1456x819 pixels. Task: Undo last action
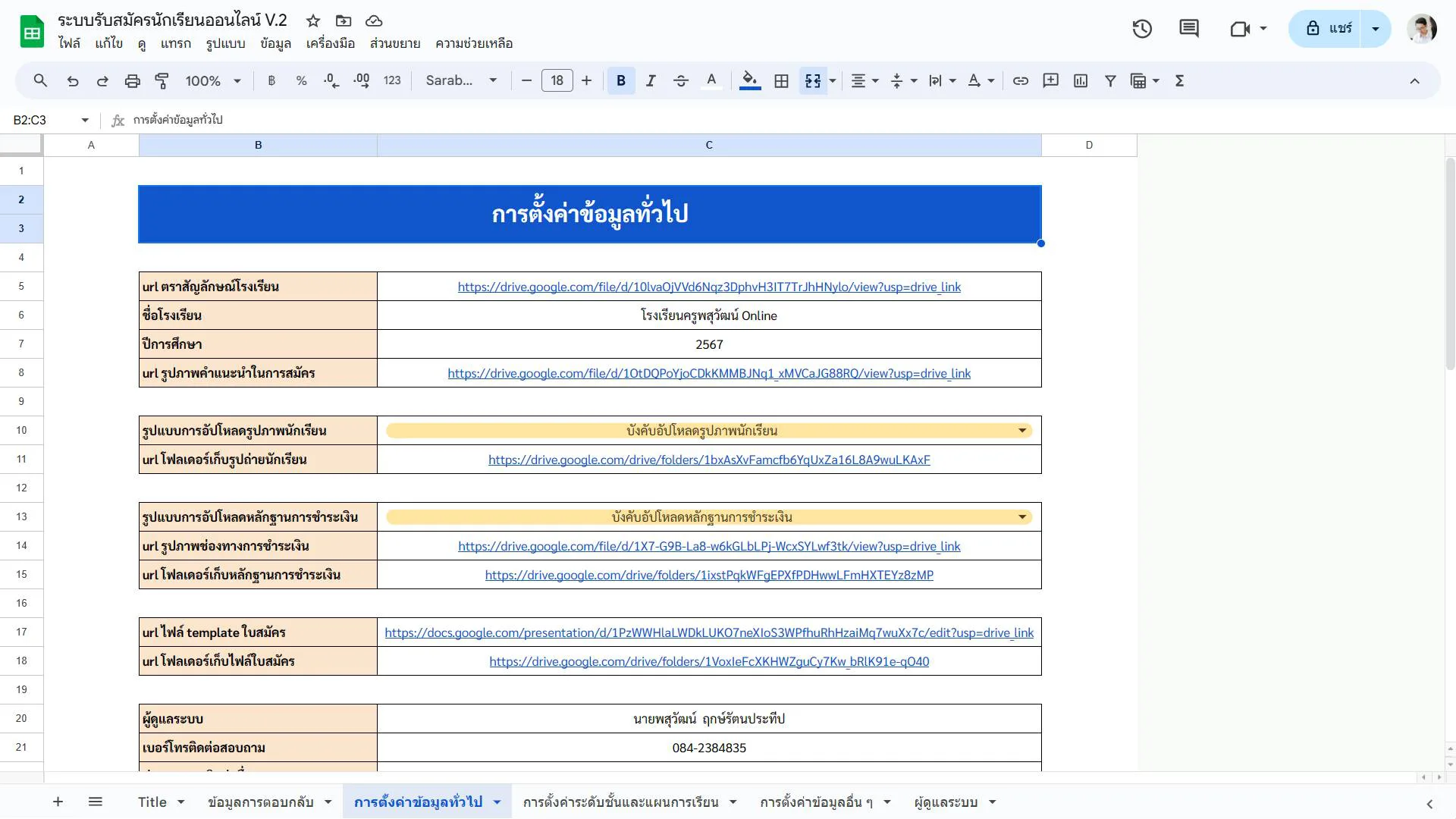pos(73,80)
